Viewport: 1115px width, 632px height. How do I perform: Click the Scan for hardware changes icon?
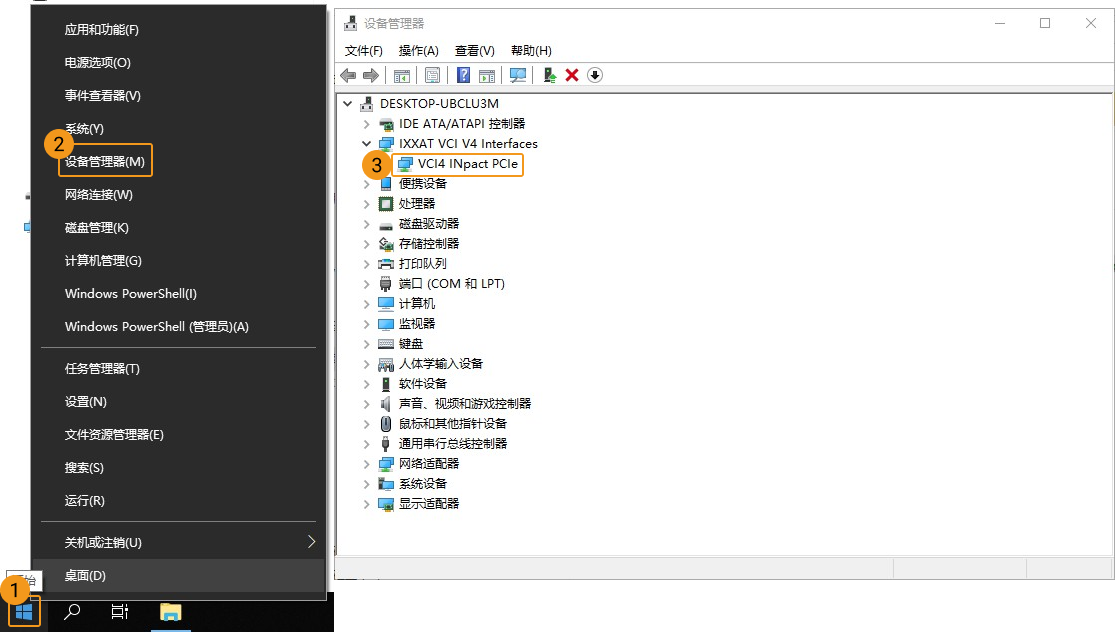pos(517,74)
